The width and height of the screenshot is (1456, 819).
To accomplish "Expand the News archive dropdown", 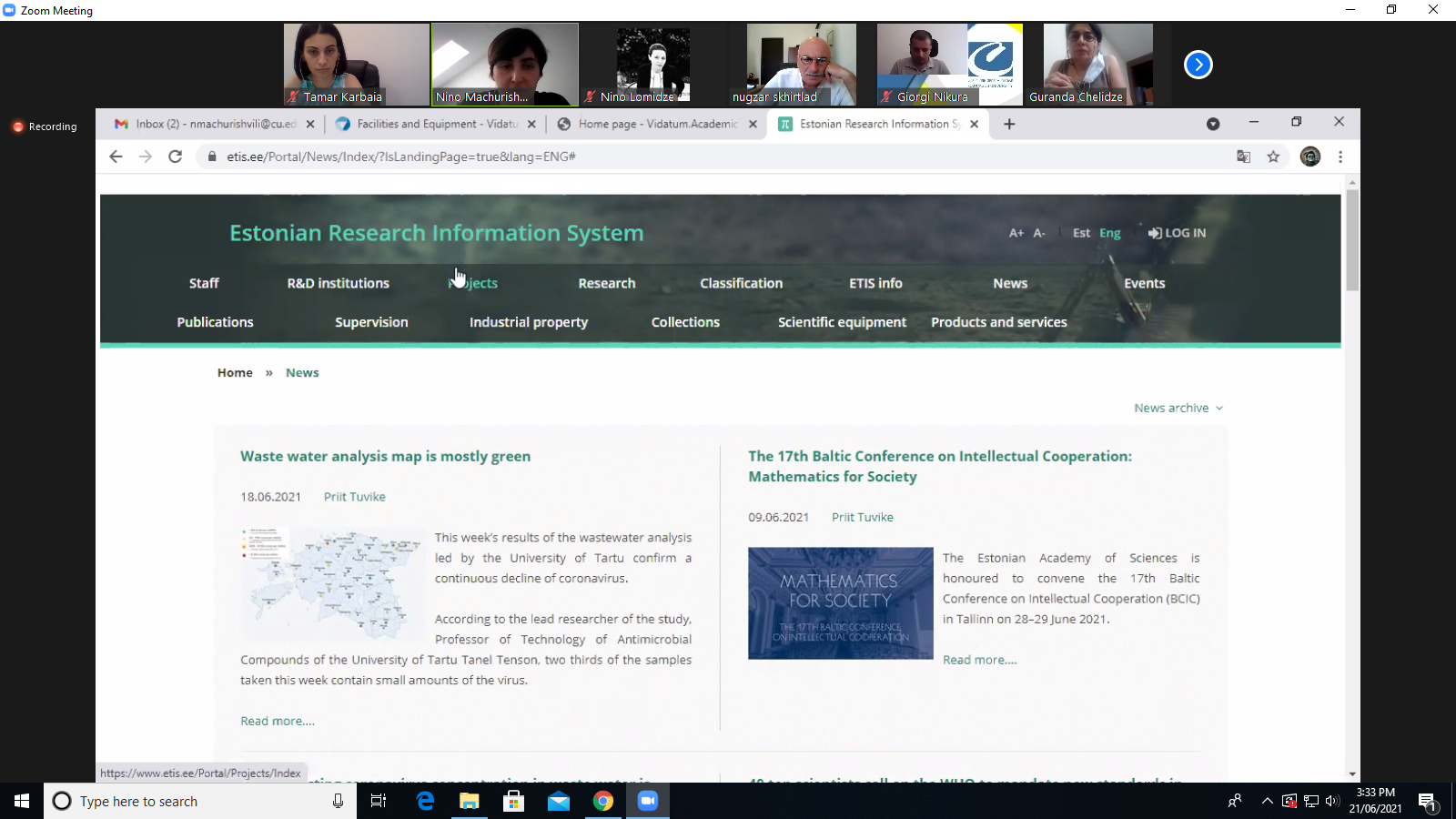I will (1178, 408).
